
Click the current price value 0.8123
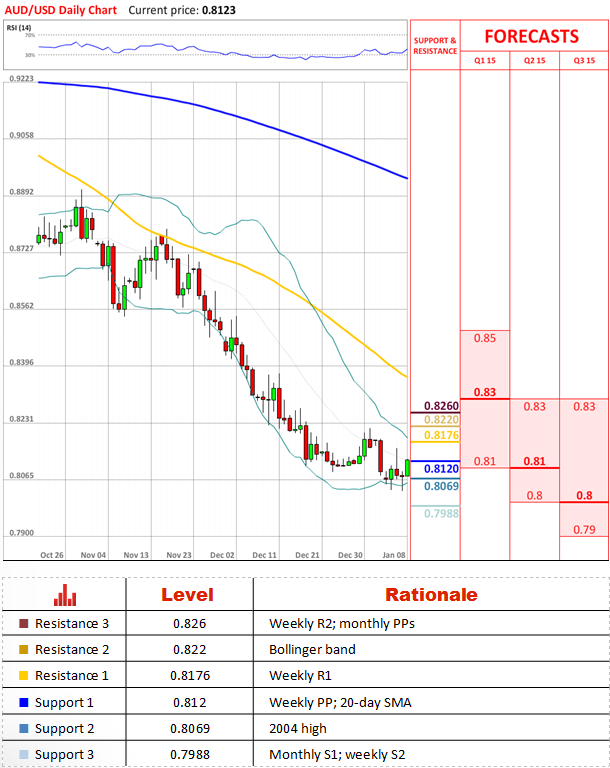click(x=219, y=10)
